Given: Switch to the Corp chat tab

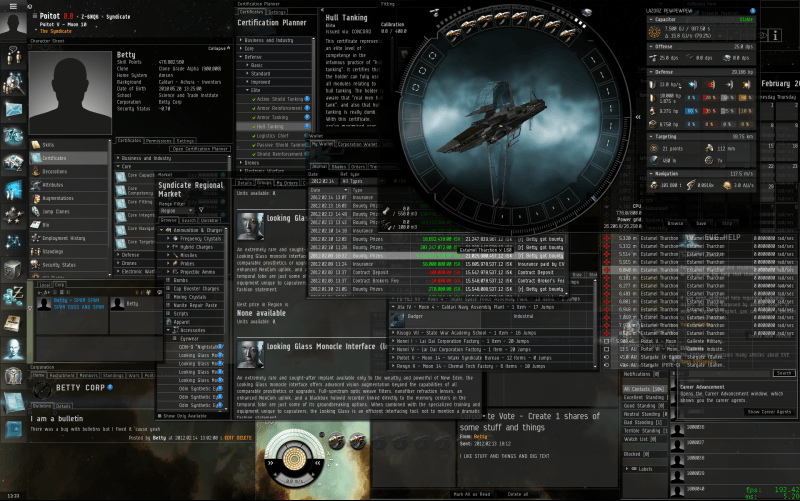Looking at the screenshot, I should point(60,285).
